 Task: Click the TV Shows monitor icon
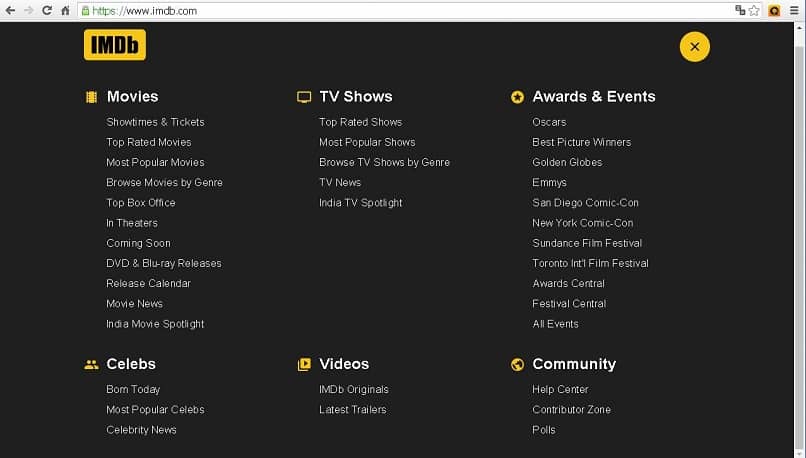(x=304, y=97)
